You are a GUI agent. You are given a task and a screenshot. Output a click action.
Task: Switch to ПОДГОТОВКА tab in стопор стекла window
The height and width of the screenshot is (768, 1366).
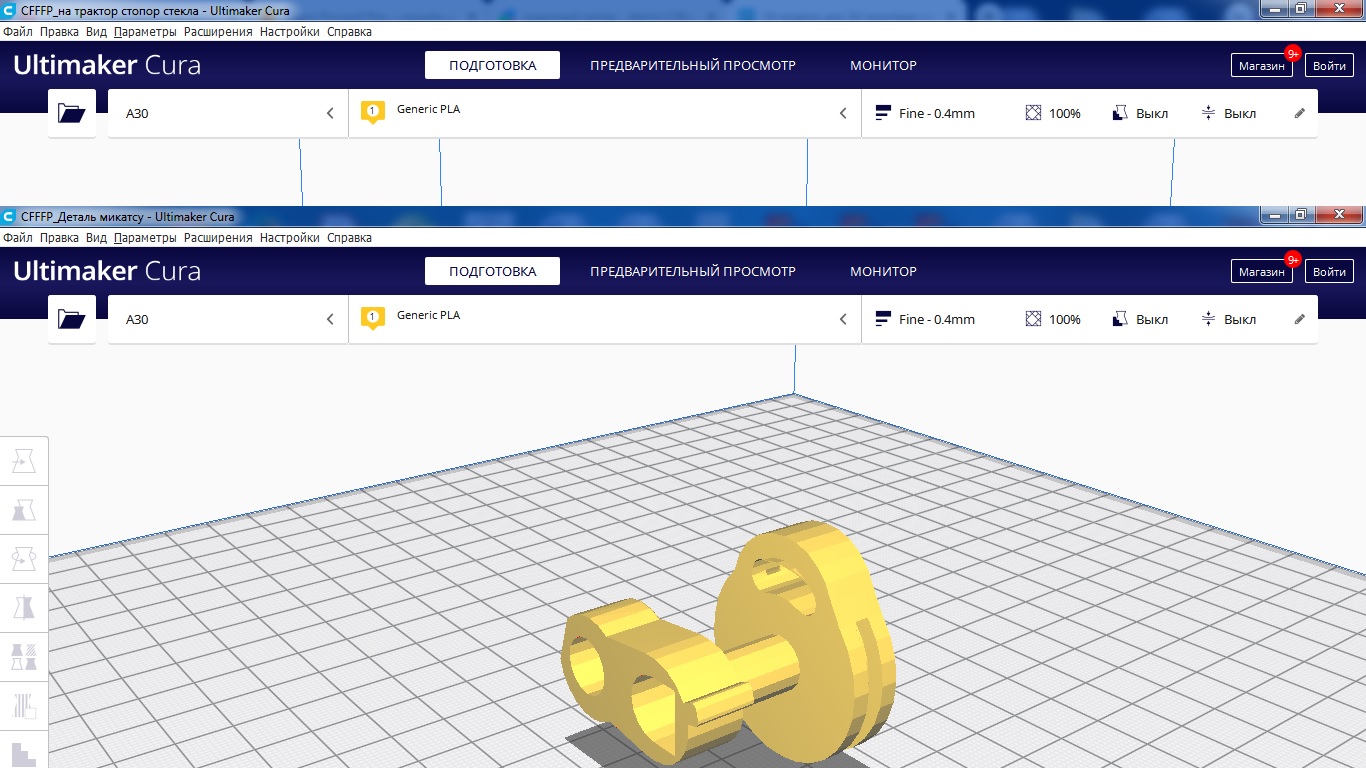(x=492, y=65)
